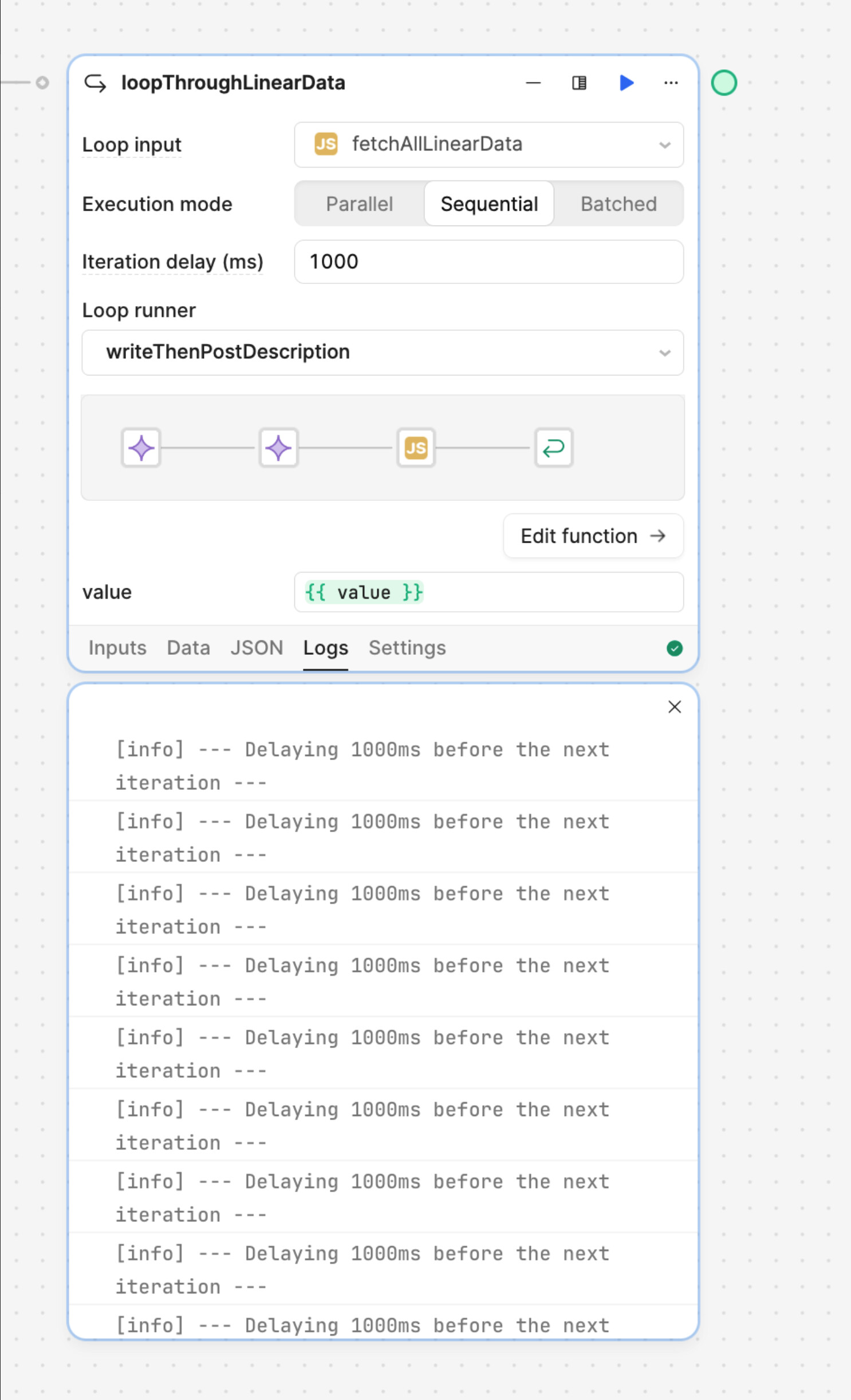The image size is (851, 1400).
Task: Open the Settings tab
Action: [x=407, y=648]
